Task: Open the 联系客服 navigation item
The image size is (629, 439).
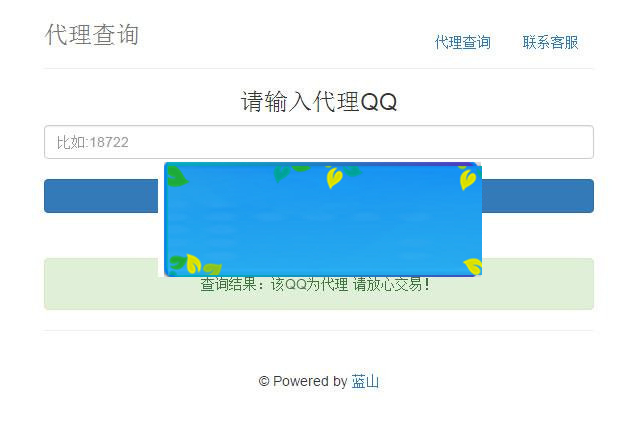Action: [550, 43]
